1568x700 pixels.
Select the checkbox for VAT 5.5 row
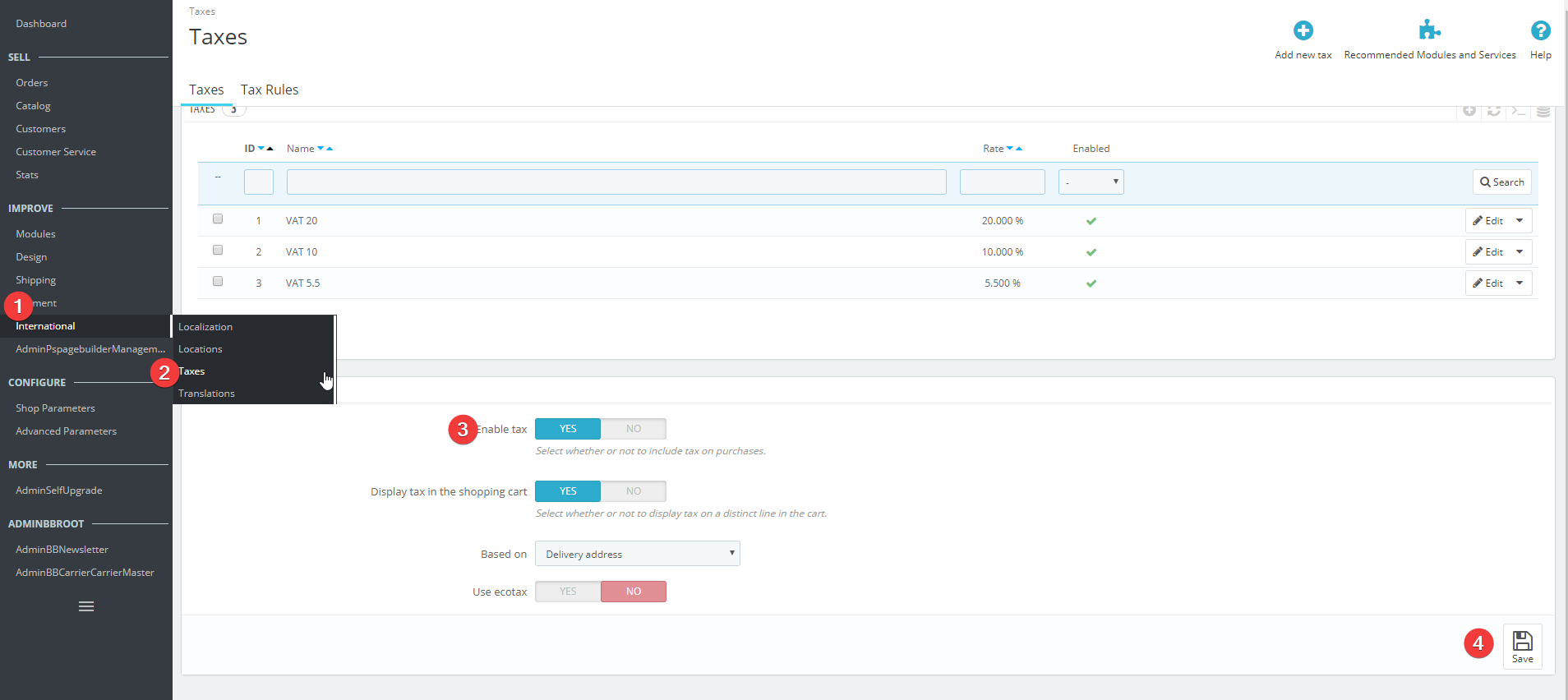coord(218,282)
